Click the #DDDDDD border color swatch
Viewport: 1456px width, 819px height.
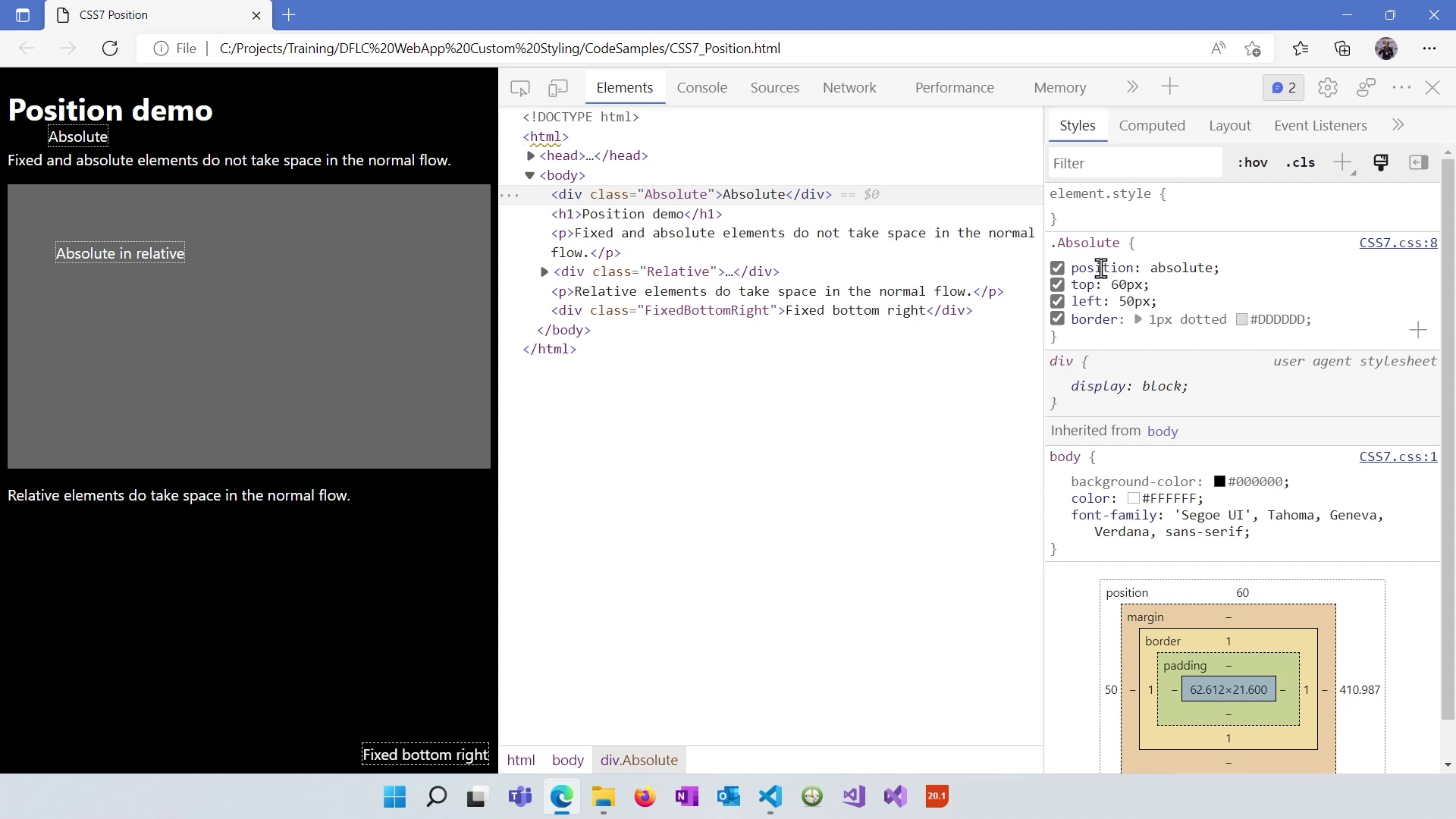(x=1241, y=319)
